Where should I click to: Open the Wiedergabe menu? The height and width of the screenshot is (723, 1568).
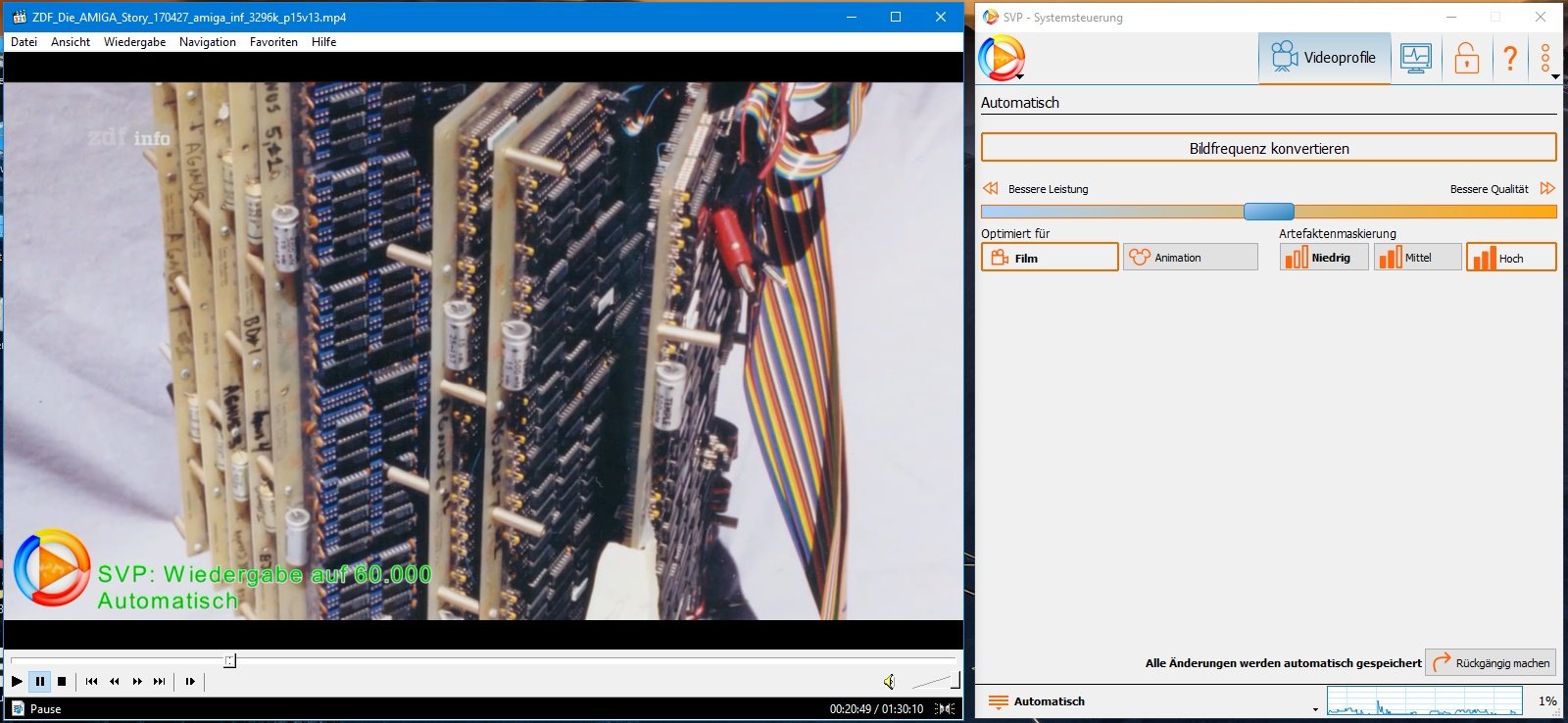134,42
